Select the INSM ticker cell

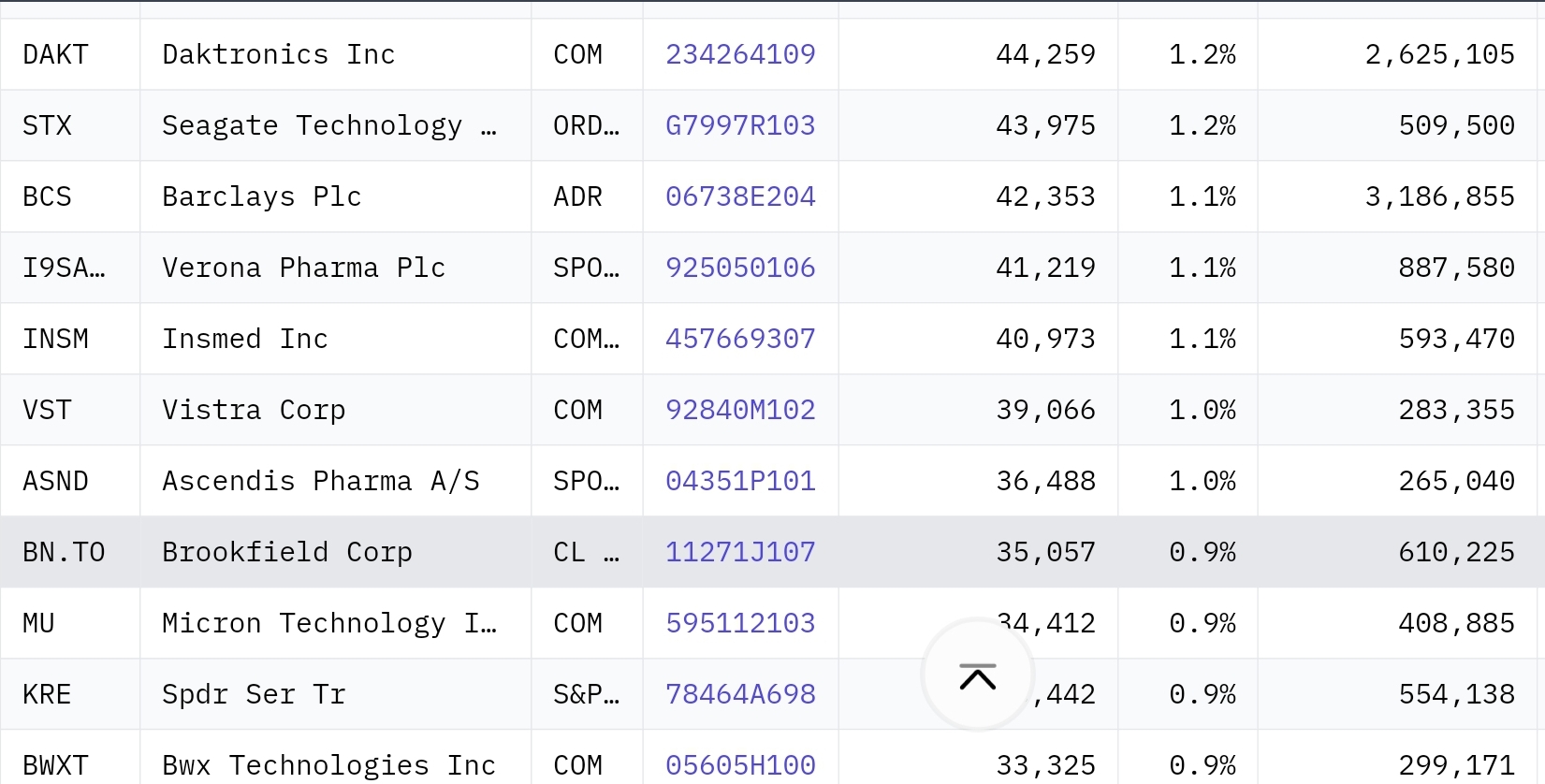point(70,339)
